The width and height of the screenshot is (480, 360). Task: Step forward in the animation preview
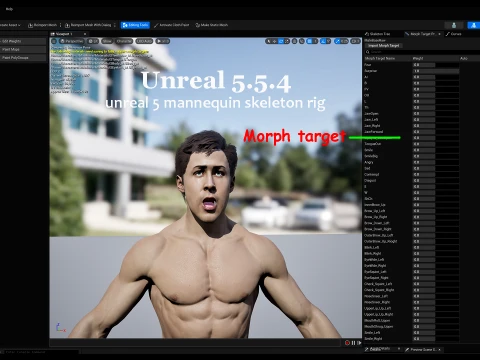click(x=359, y=343)
